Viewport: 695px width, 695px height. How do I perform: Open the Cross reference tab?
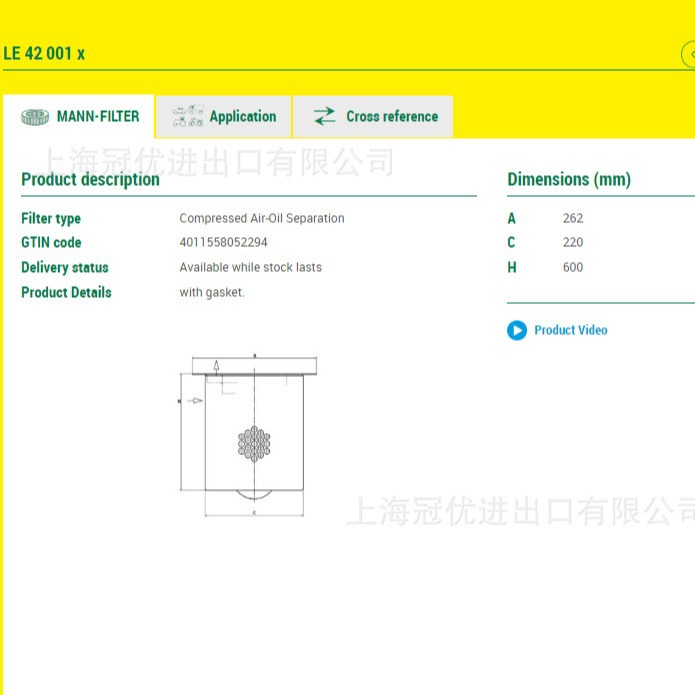[x=373, y=117]
